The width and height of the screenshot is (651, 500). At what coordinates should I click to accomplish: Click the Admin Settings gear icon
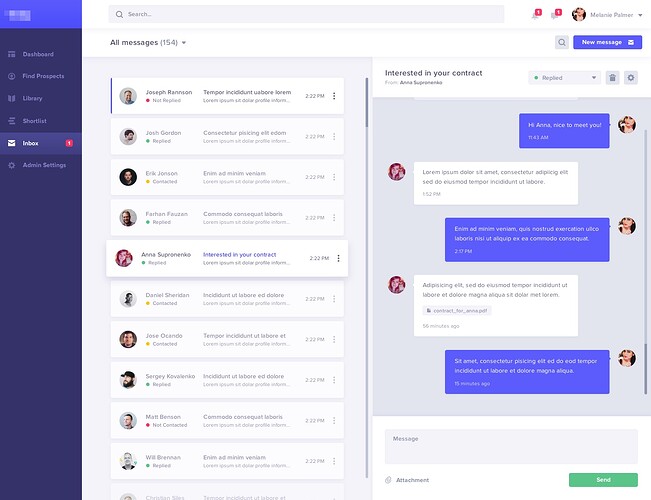point(12,165)
